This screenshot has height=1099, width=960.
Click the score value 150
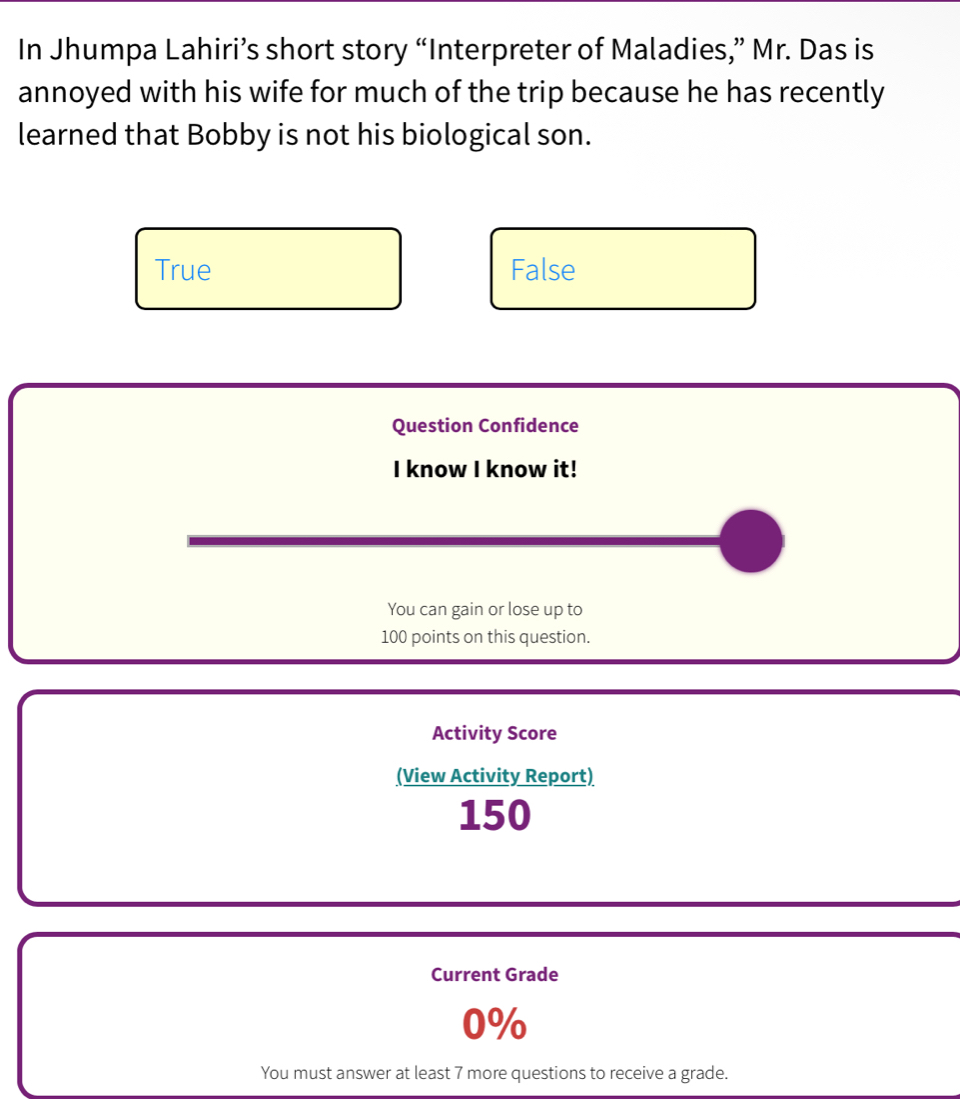tap(494, 815)
